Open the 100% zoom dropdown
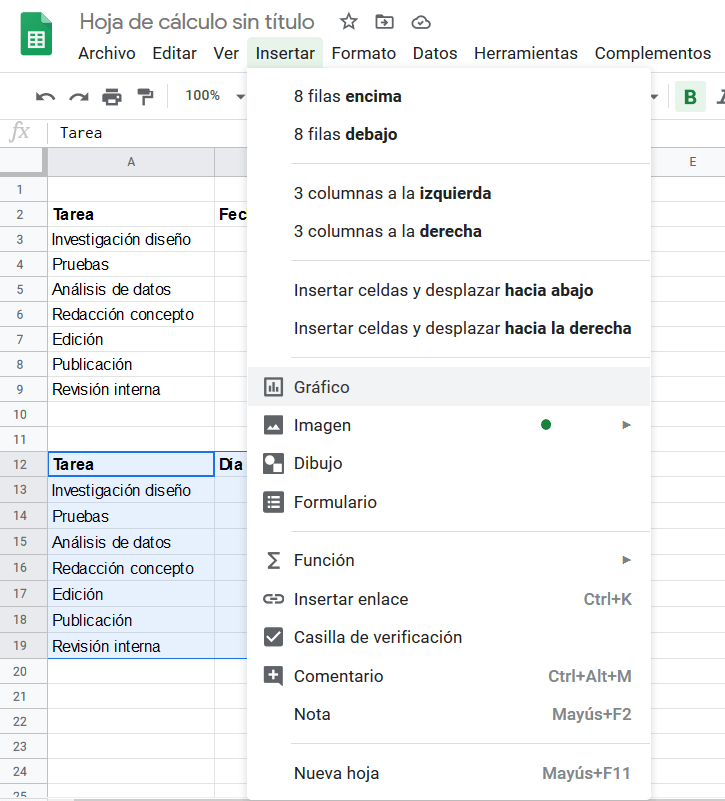The width and height of the screenshot is (725, 801). [x=215, y=96]
